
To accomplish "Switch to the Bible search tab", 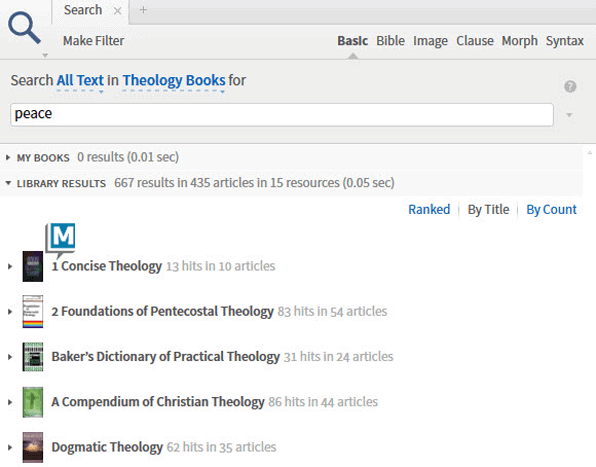I will coord(390,41).
